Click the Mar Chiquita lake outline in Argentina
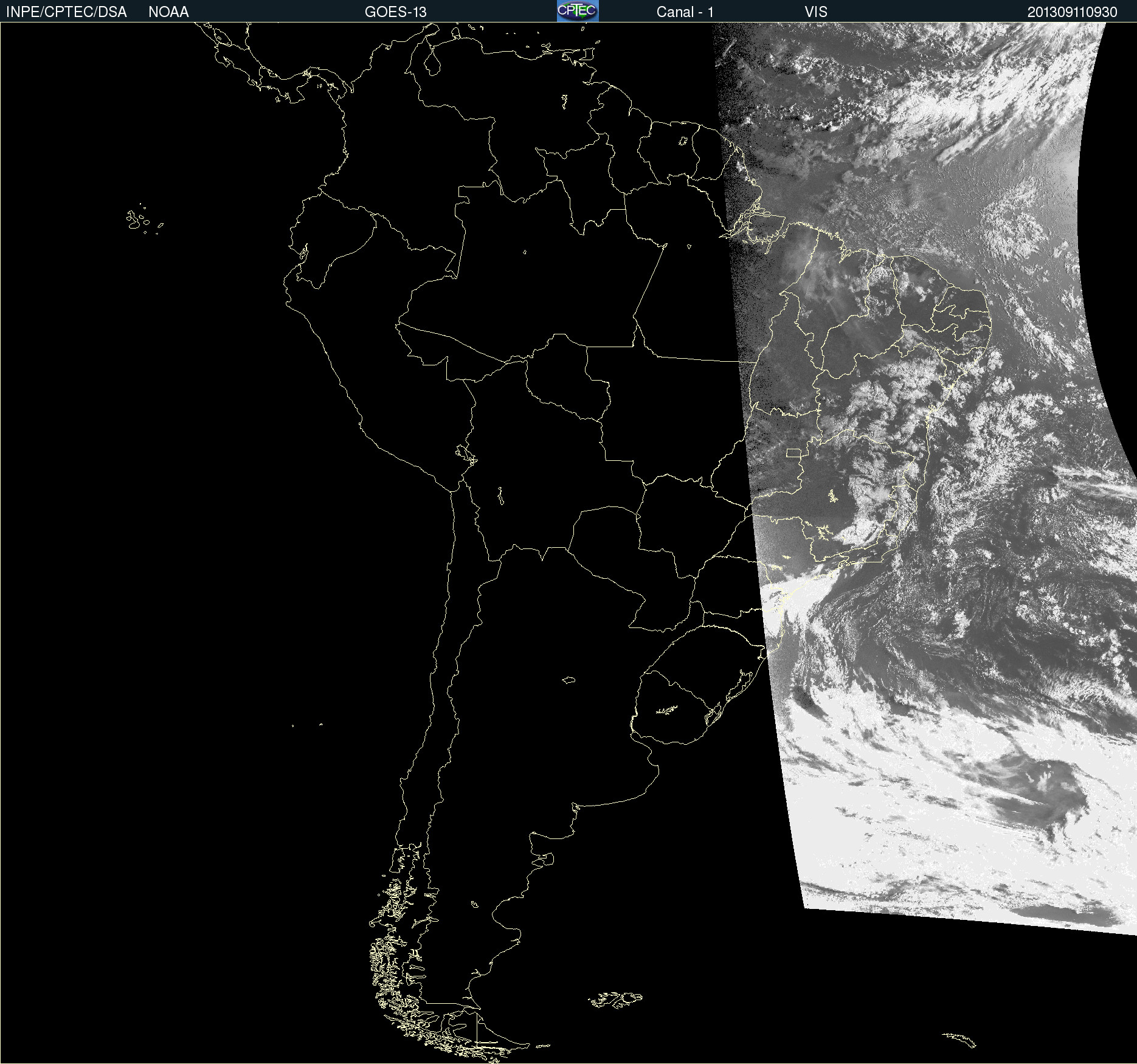 pos(568,680)
